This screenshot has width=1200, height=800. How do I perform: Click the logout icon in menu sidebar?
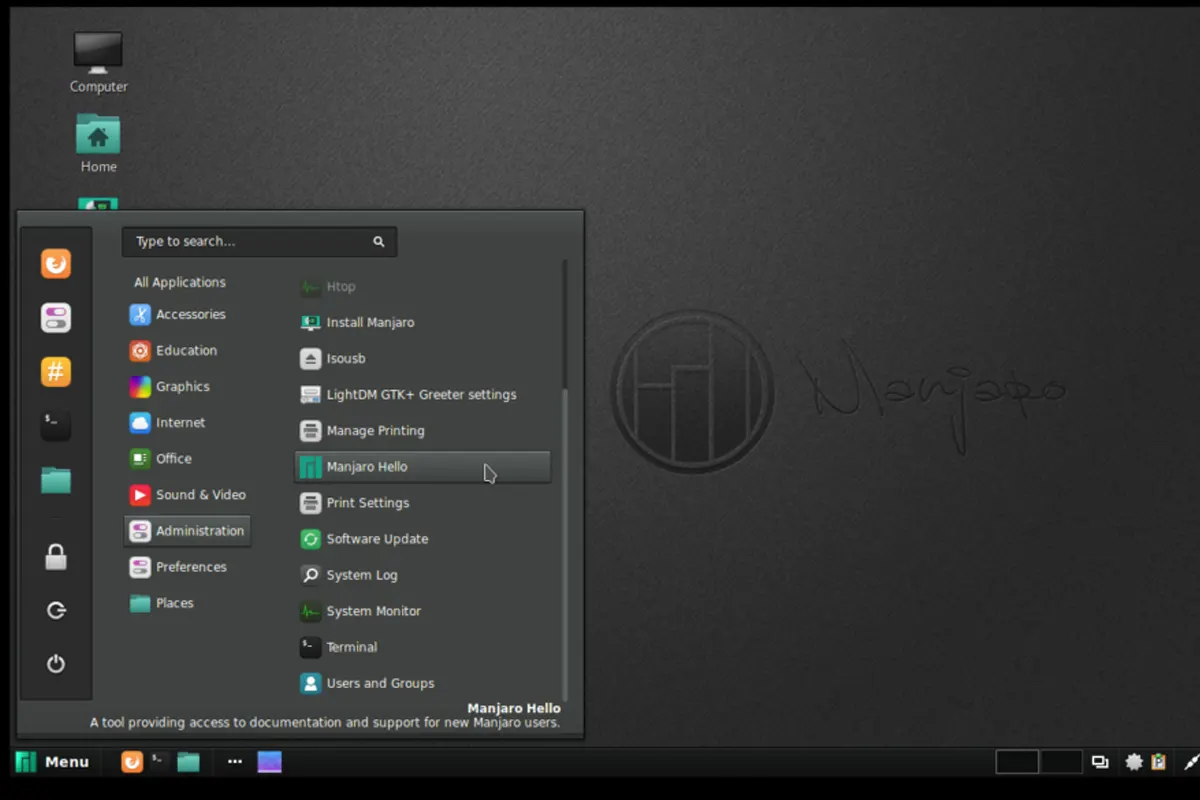56,611
